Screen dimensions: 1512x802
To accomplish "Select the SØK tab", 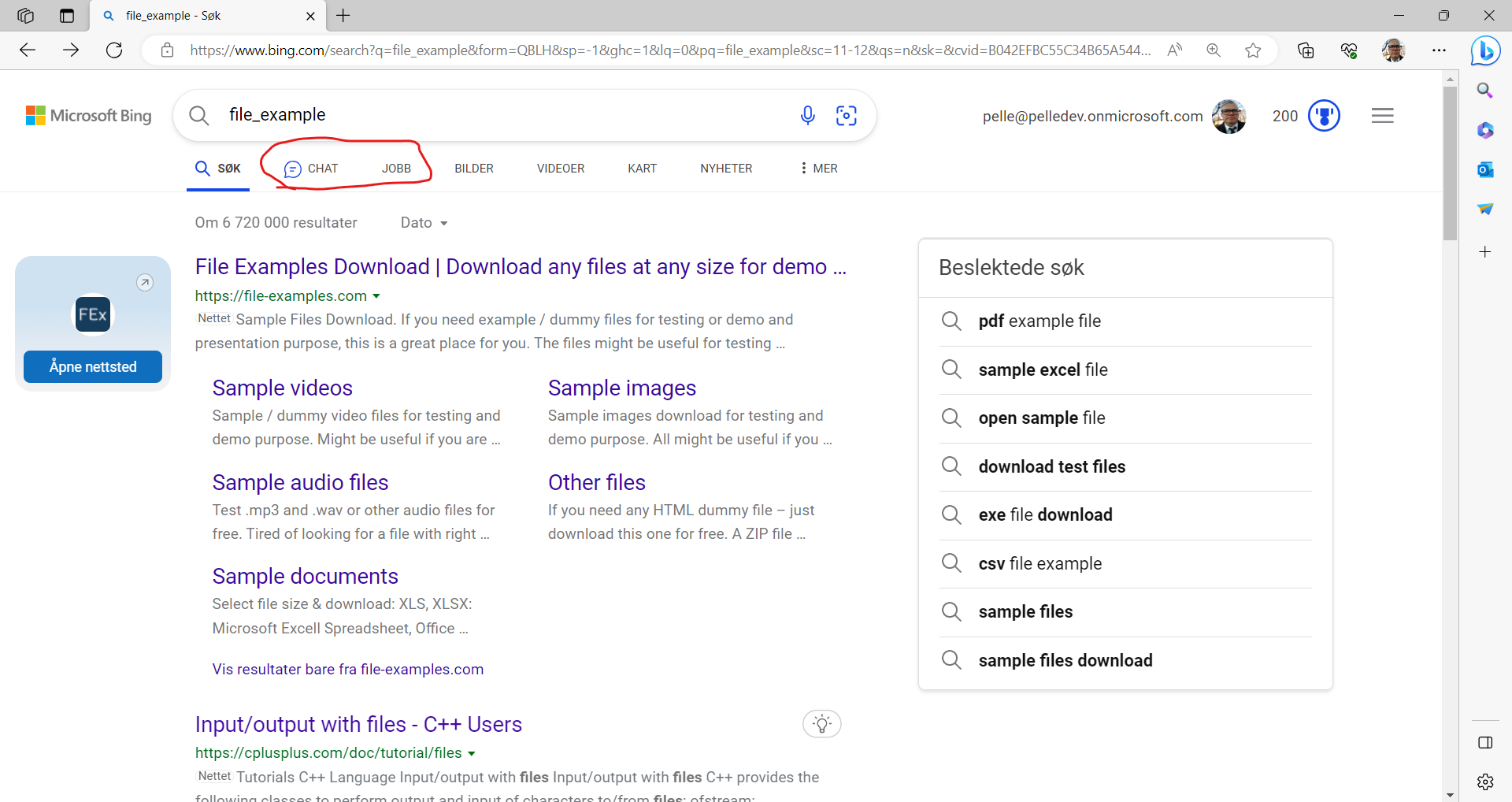I will pyautogui.click(x=218, y=169).
